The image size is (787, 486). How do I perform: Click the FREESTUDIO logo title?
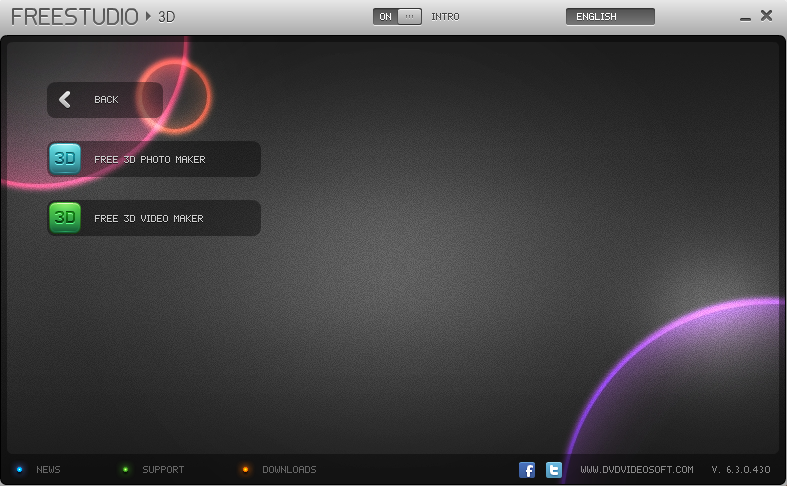pyautogui.click(x=75, y=17)
